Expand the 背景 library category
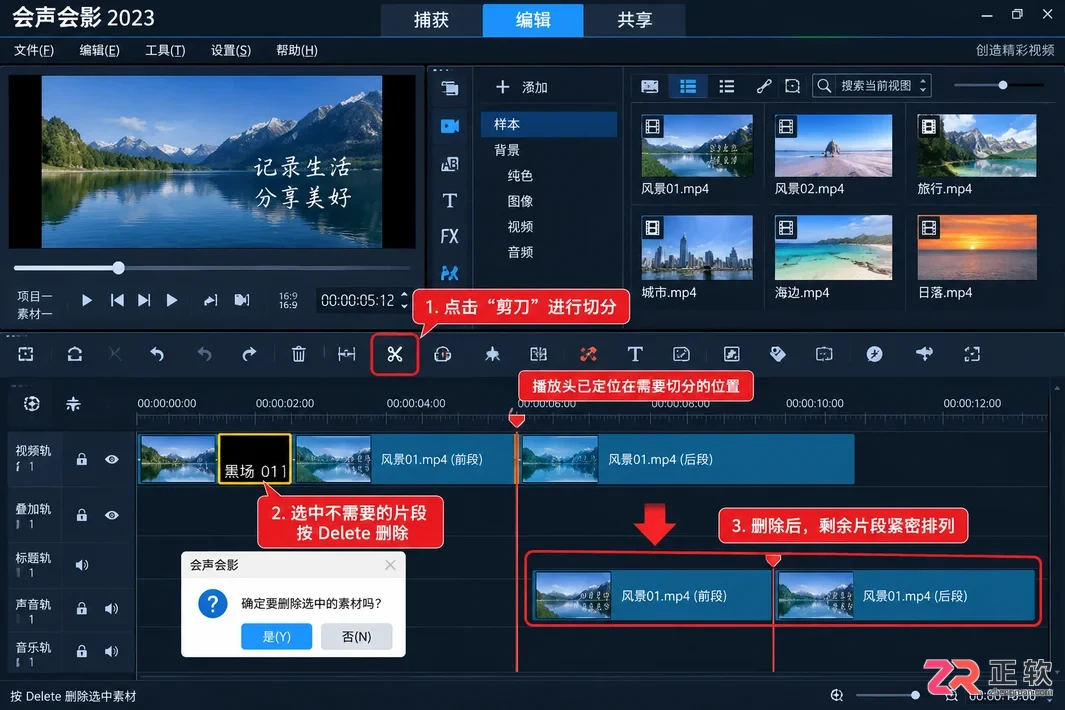Viewport: 1065px width, 710px height. 507,150
